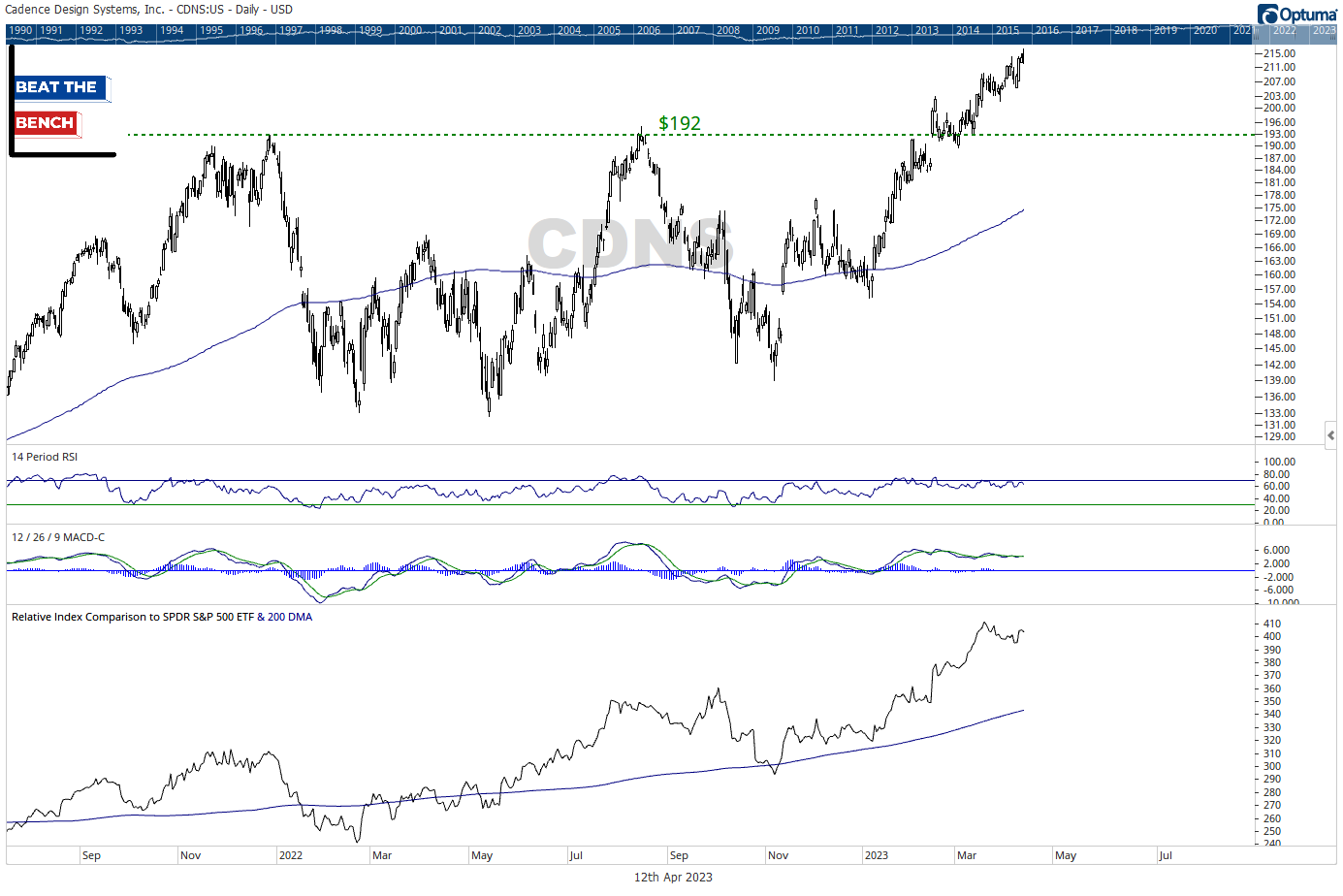
Task: Jump to 2020 on the year timeline
Action: (x=1205, y=31)
